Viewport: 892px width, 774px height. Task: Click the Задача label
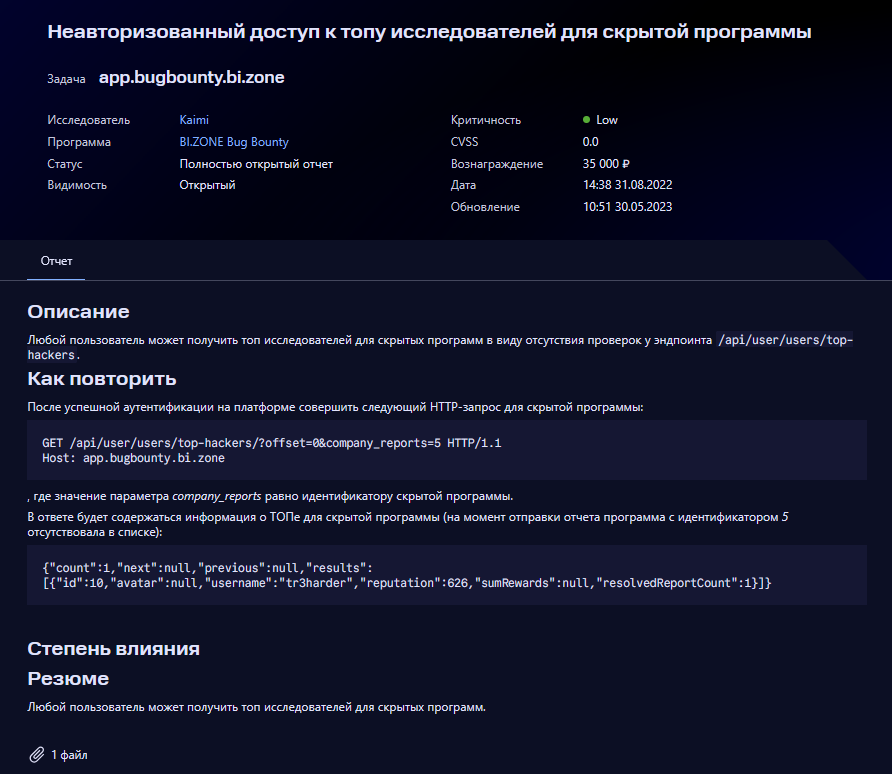pyautogui.click(x=66, y=79)
